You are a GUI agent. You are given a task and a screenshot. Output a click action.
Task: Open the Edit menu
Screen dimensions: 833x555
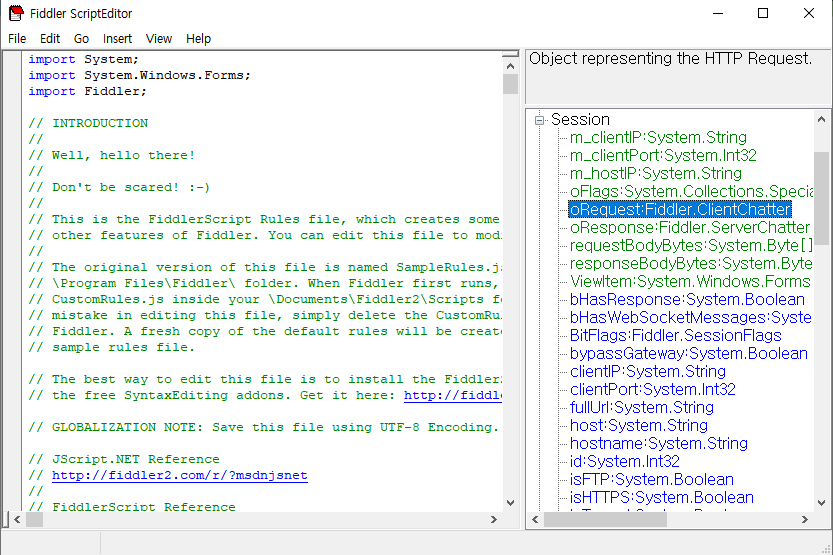coord(50,39)
